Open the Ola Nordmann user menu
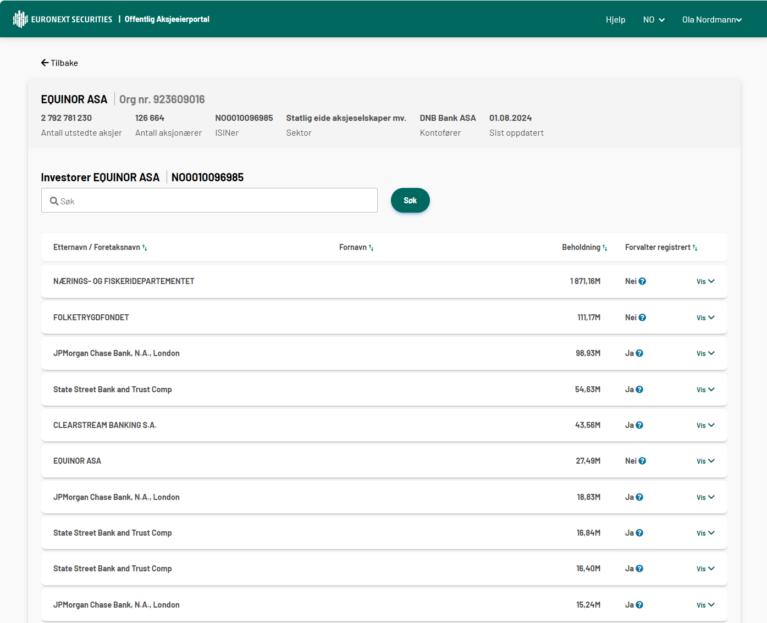This screenshot has height=623, width=767. pos(712,20)
